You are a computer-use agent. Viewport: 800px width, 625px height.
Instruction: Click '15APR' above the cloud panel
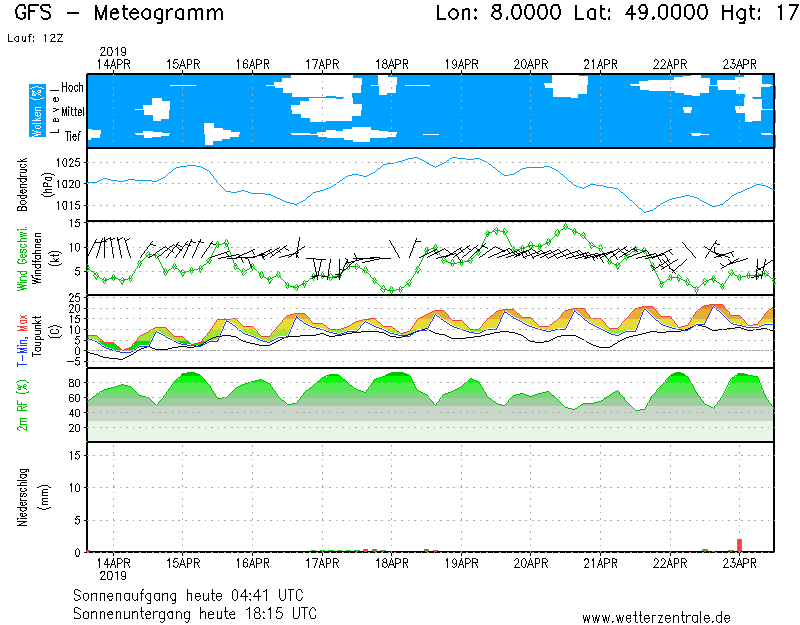point(183,65)
